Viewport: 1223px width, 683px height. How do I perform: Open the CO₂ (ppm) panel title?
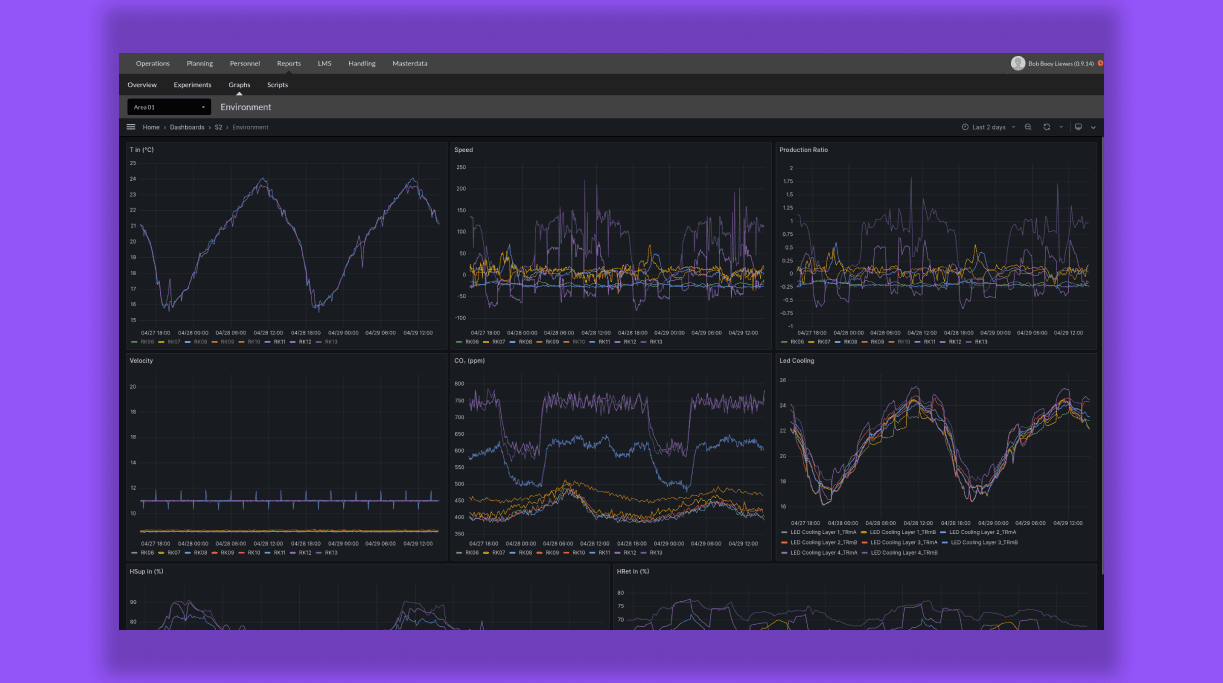click(472, 360)
